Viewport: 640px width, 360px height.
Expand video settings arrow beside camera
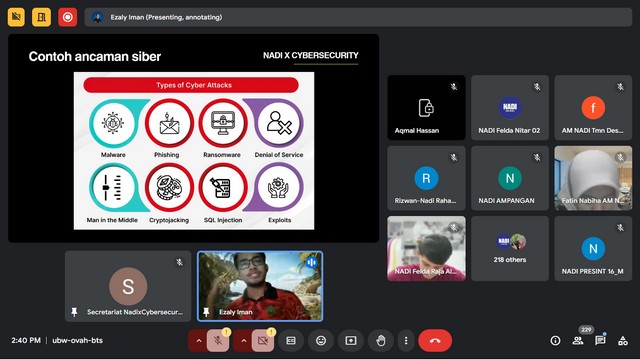pyautogui.click(x=244, y=340)
